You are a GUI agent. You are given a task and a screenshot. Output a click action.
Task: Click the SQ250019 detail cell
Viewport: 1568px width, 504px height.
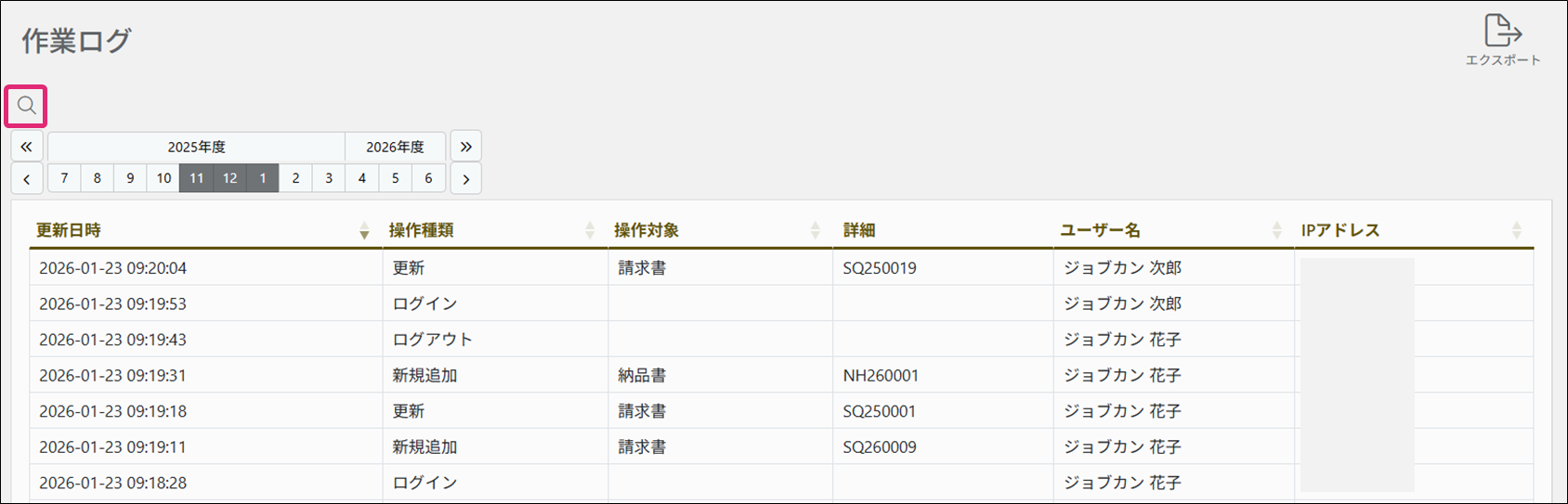pyautogui.click(x=880, y=268)
